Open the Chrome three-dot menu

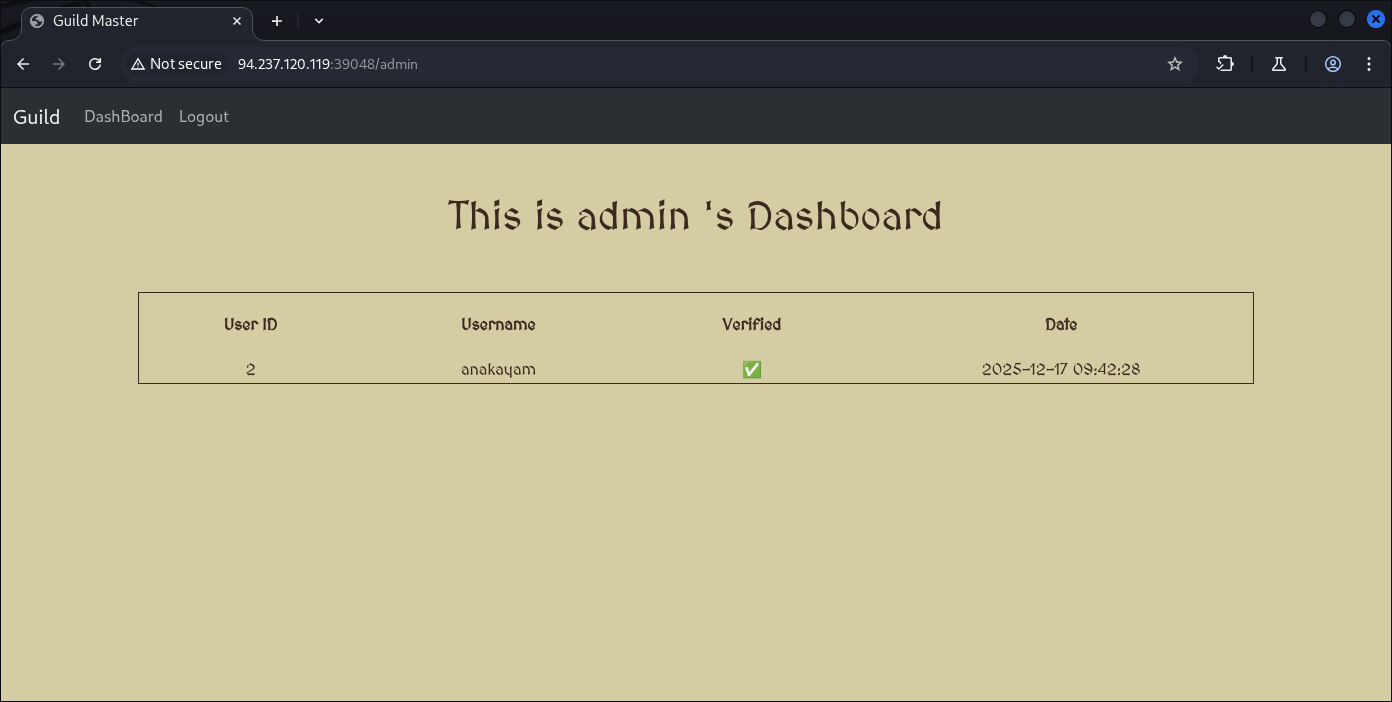pyautogui.click(x=1369, y=64)
